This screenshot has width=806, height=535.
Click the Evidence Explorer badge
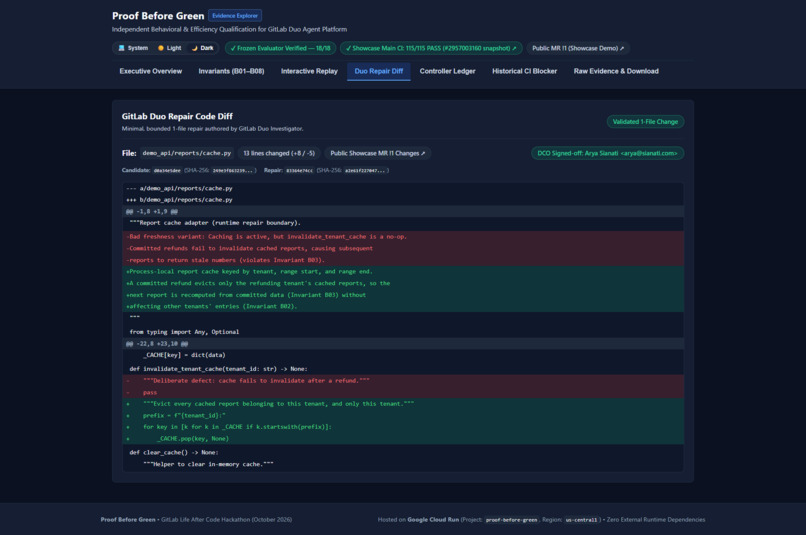point(235,16)
